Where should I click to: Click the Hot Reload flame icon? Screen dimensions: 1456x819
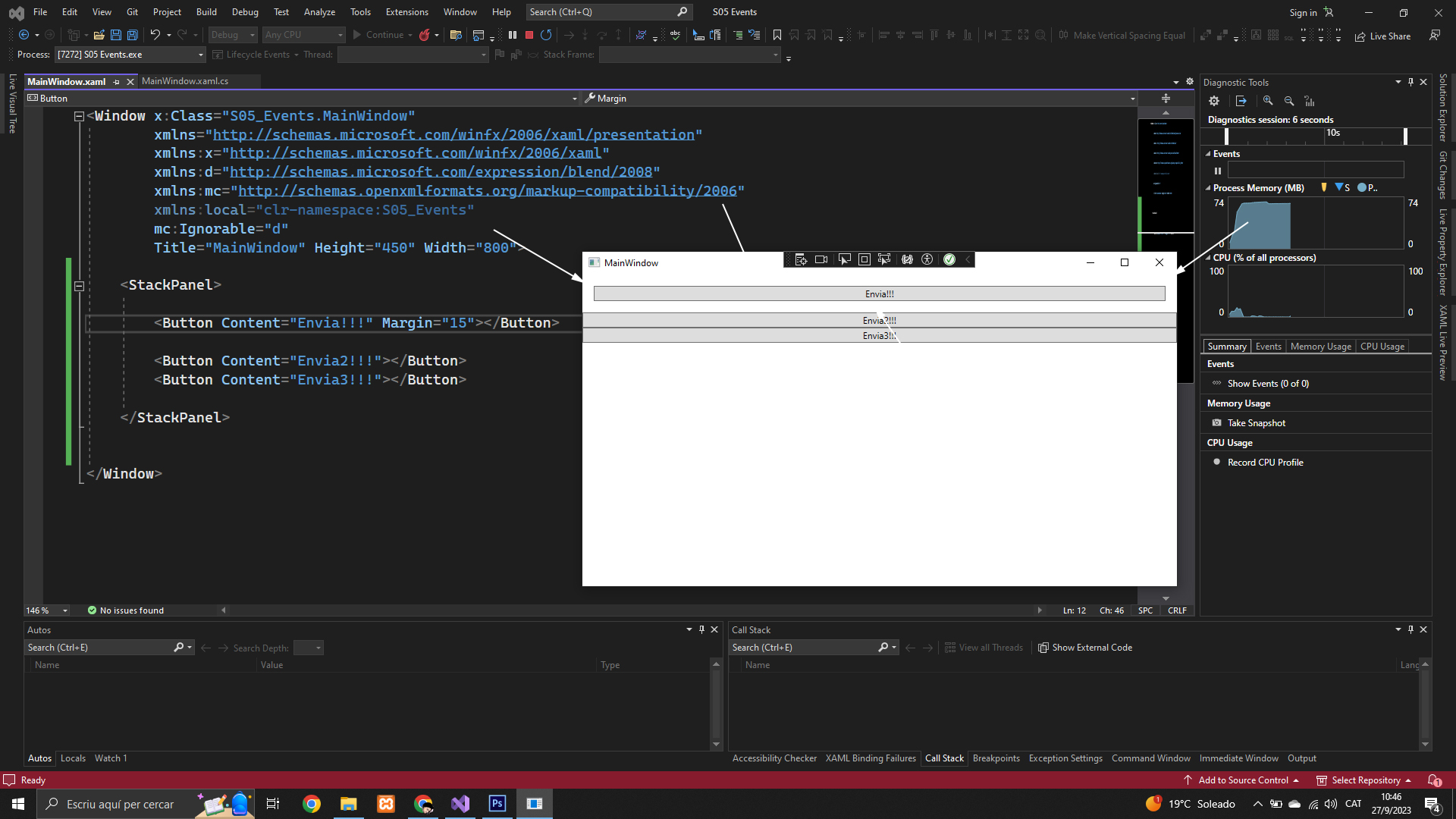tap(425, 35)
